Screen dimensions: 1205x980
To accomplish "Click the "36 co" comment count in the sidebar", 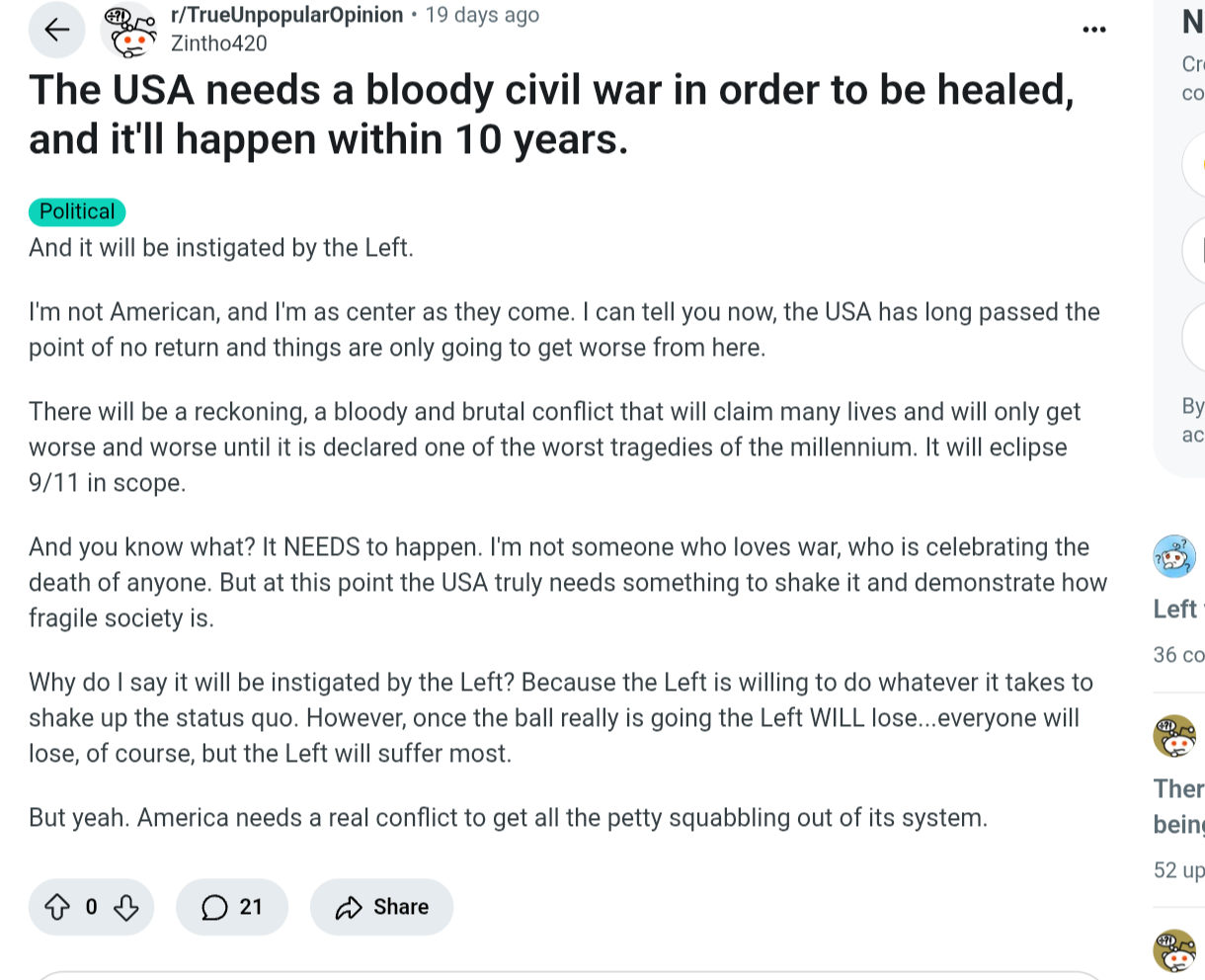I will pyautogui.click(x=1178, y=655).
